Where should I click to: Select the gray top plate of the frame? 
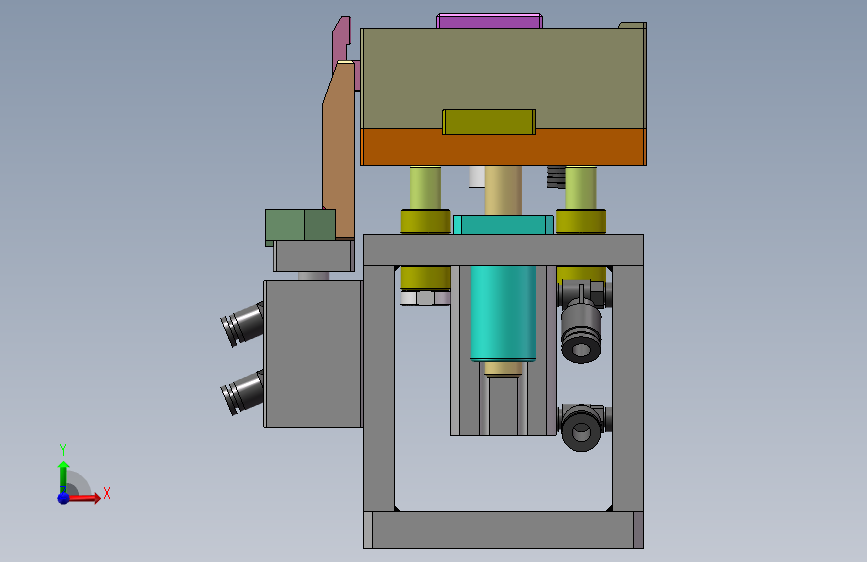pos(503,250)
